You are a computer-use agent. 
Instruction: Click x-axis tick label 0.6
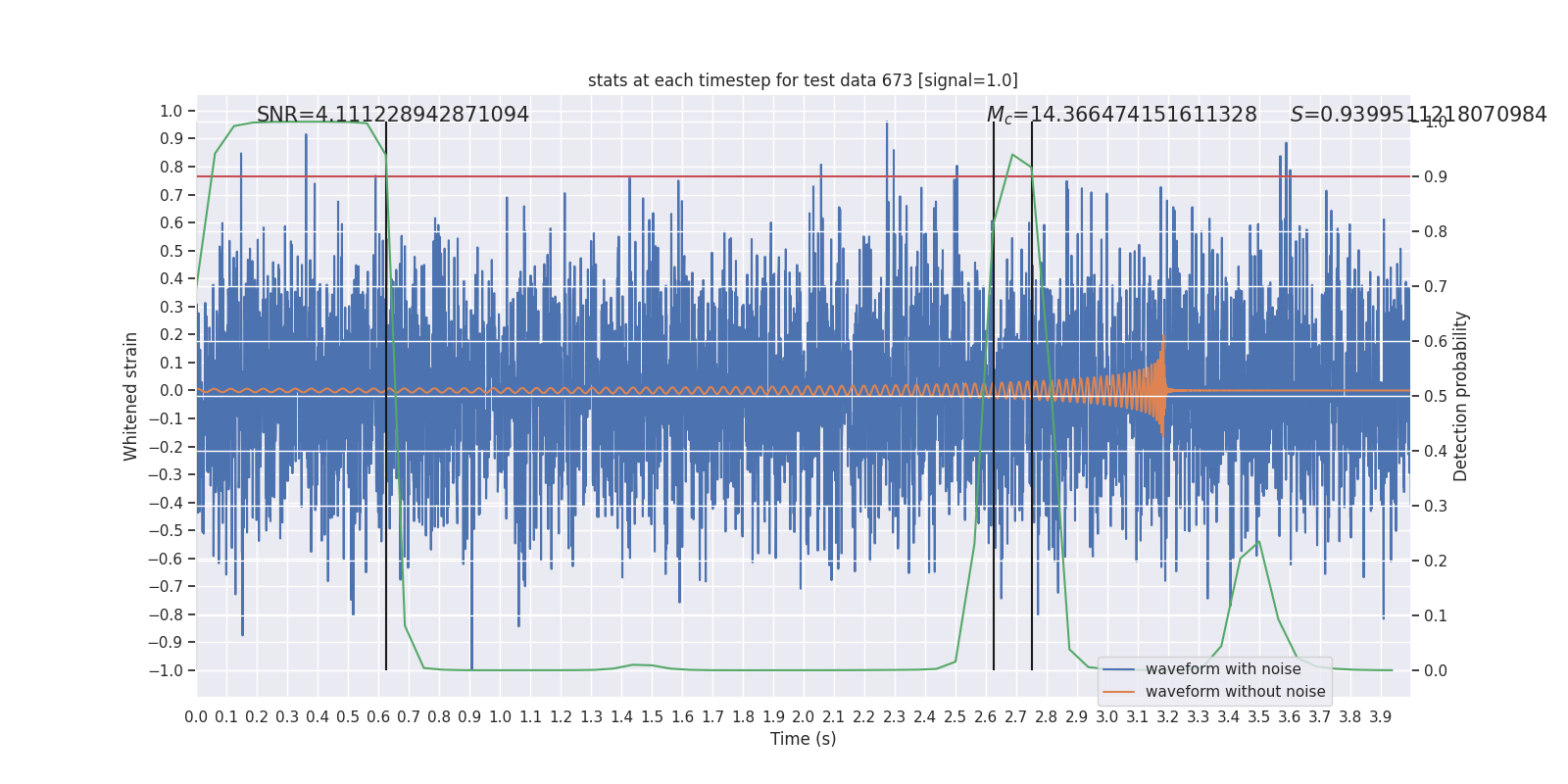click(x=378, y=717)
